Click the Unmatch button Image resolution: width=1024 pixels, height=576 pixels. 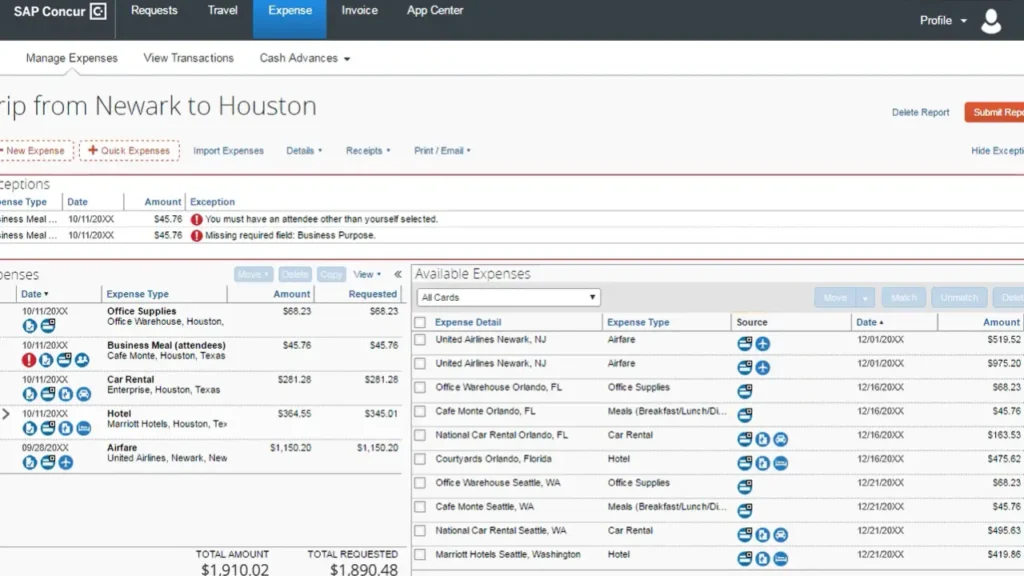959,298
